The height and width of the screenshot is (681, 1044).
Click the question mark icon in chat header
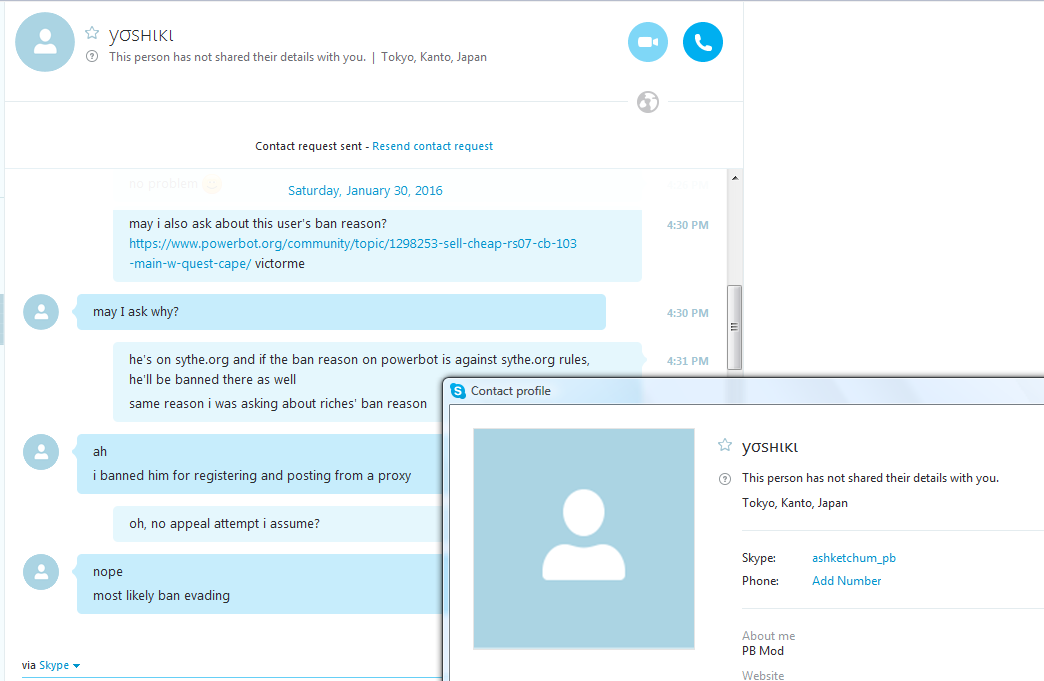click(93, 57)
